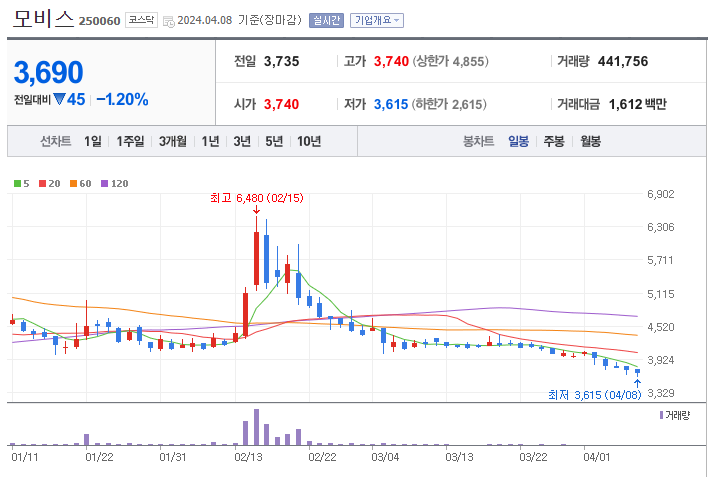The height and width of the screenshot is (477, 708).
Task: Click the 03/13 date axis label
Action: click(459, 457)
